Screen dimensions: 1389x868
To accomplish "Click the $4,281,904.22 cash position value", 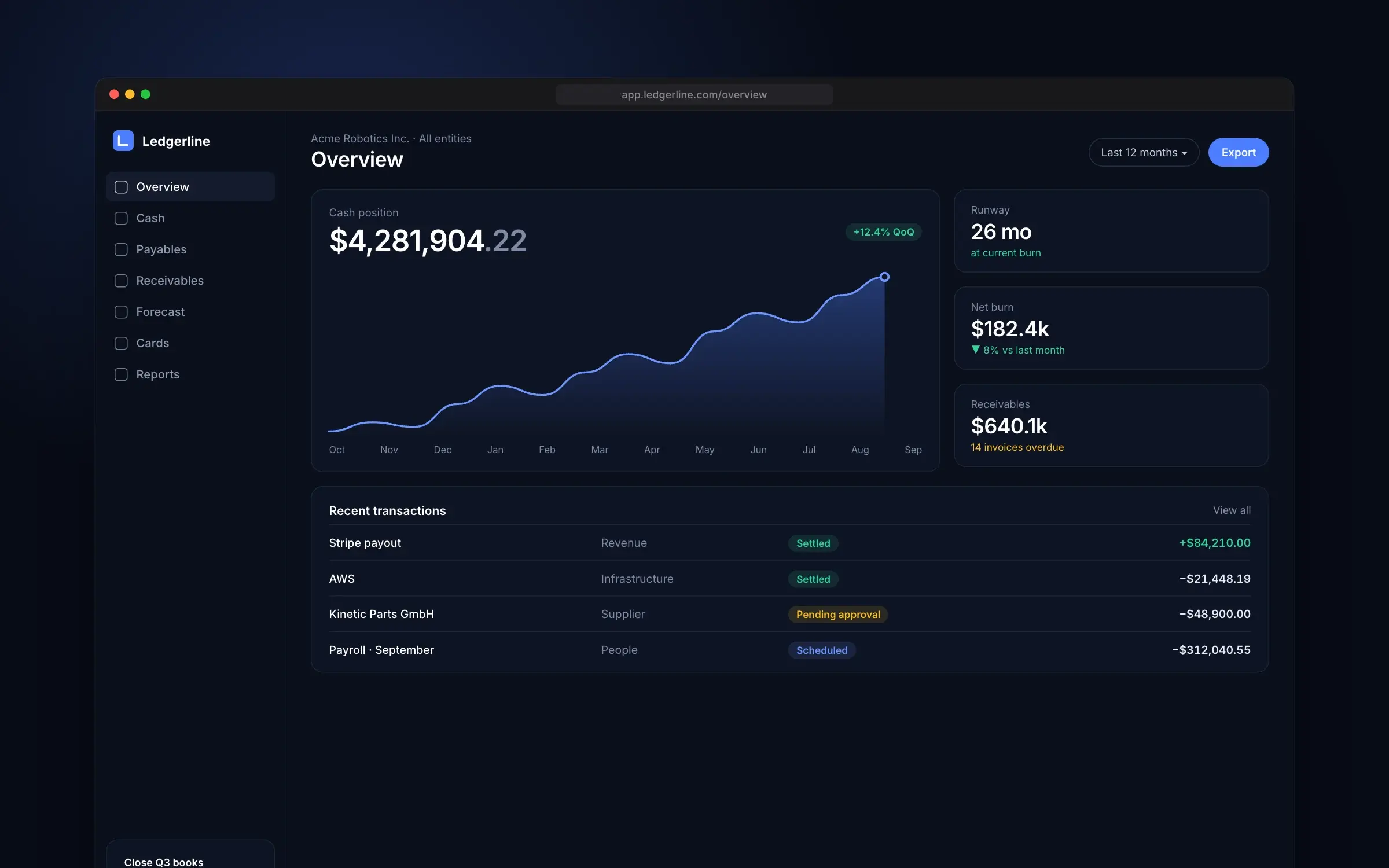I will coord(428,241).
